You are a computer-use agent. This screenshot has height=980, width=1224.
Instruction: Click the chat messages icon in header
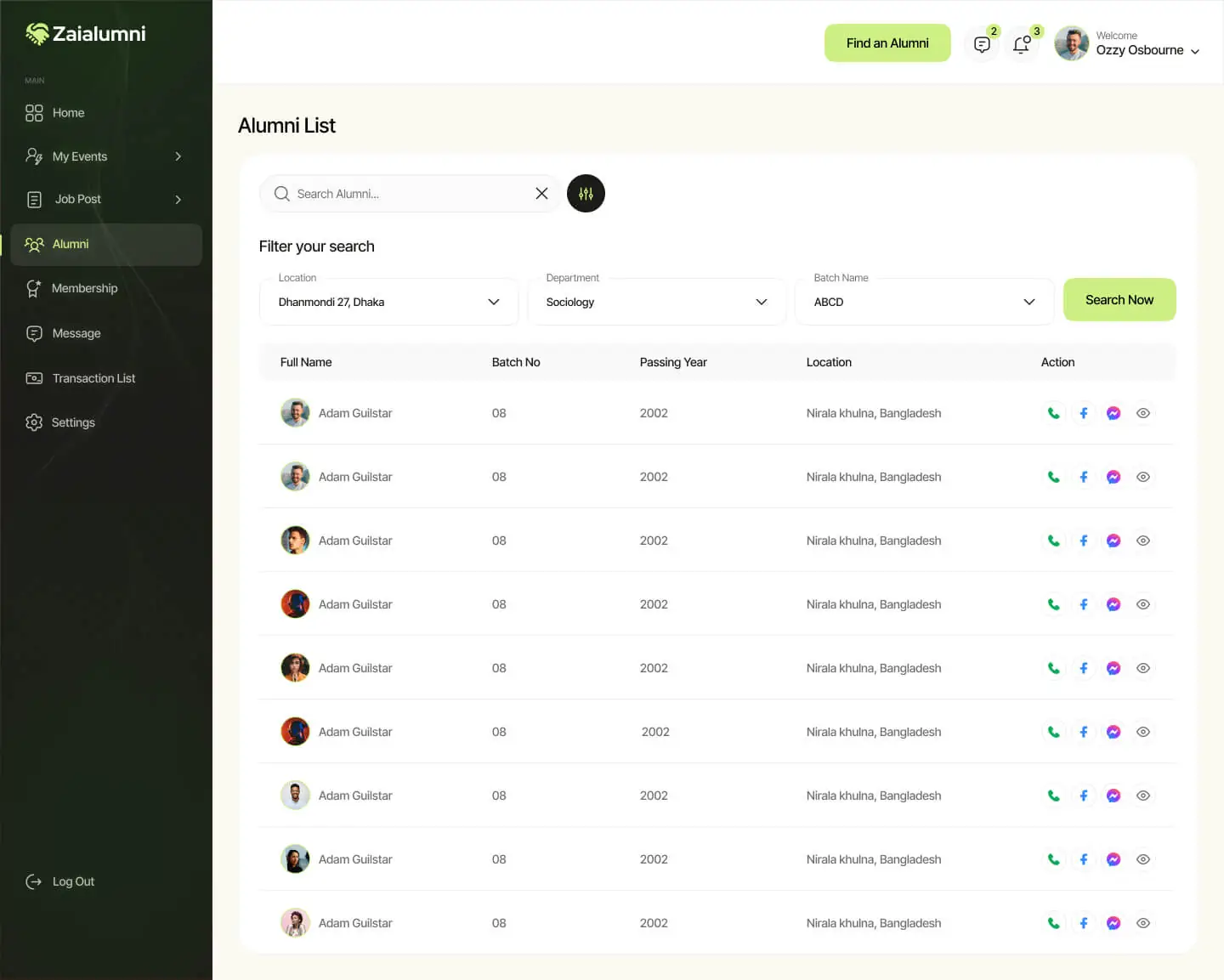(x=982, y=44)
